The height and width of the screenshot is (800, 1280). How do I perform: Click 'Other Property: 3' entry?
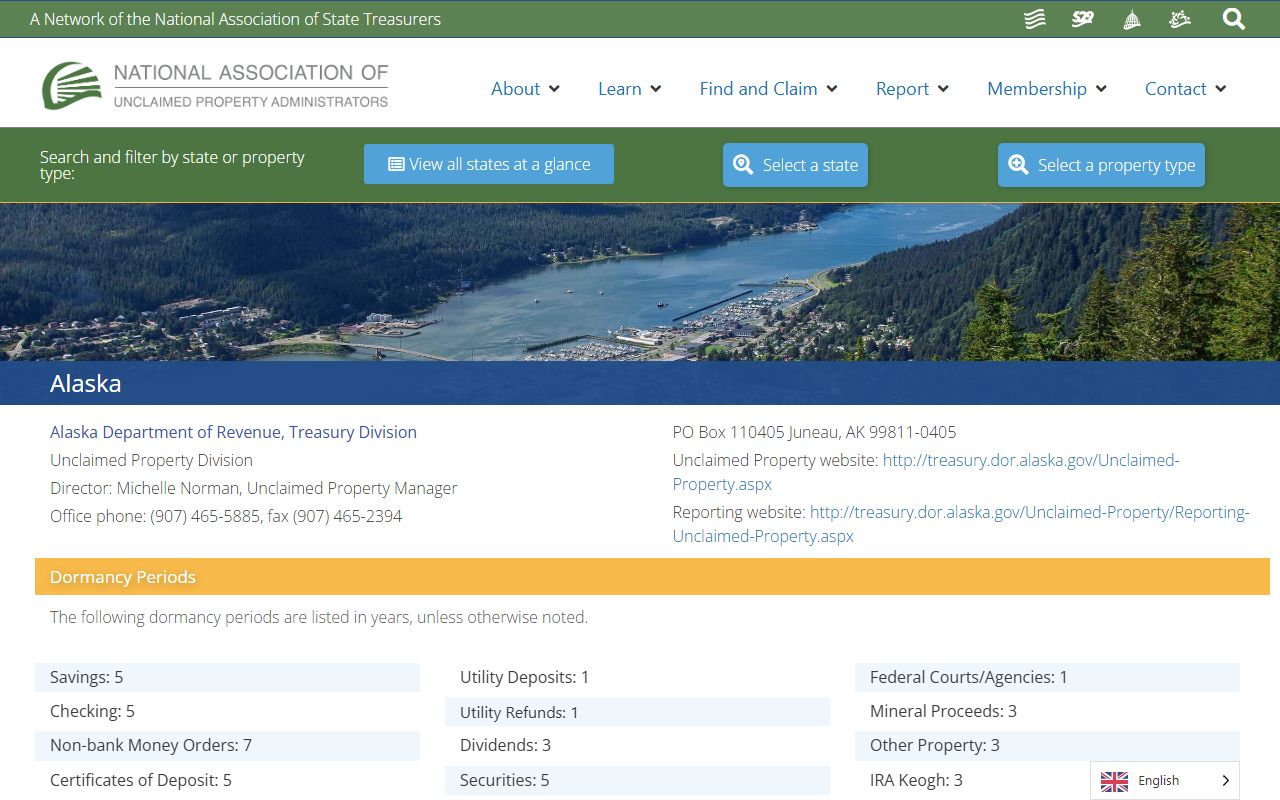[x=1047, y=745]
